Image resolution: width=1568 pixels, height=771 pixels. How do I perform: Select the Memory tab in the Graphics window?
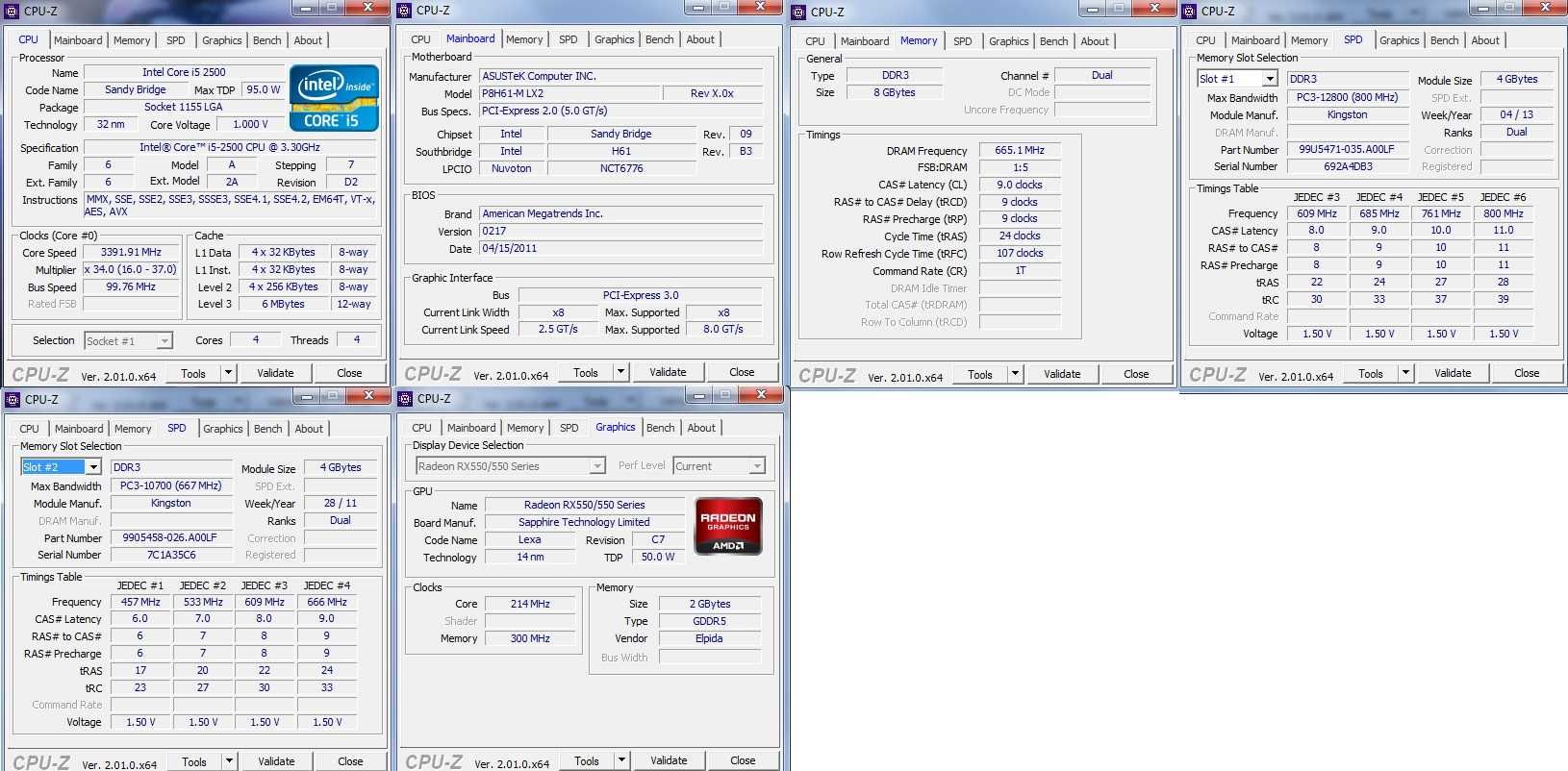pos(525,428)
